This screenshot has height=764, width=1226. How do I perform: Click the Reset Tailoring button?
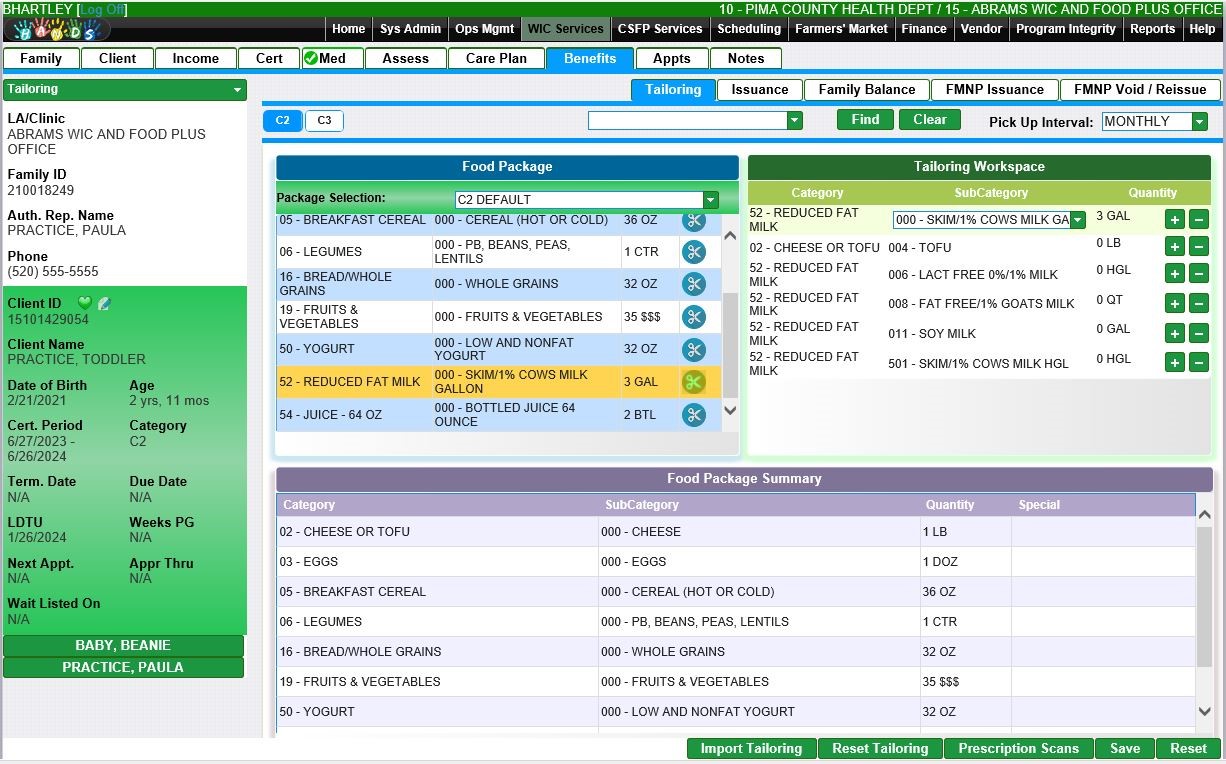click(x=880, y=749)
